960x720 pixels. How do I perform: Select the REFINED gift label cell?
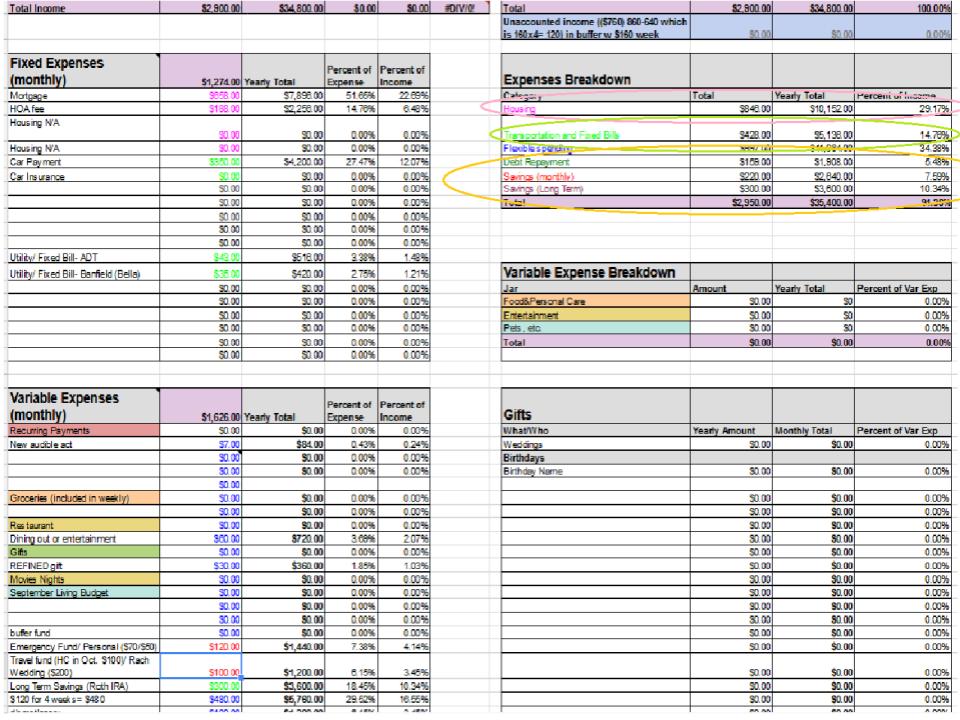coord(83,566)
